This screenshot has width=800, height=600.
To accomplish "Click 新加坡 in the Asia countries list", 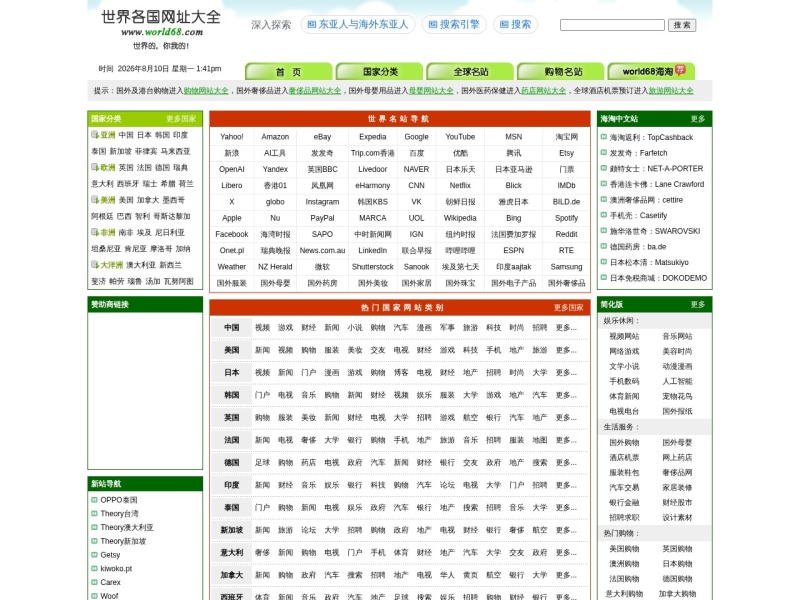I will [x=120, y=151].
